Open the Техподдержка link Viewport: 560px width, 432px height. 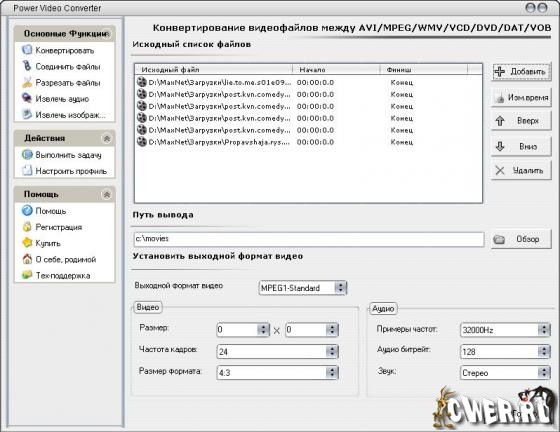63,276
